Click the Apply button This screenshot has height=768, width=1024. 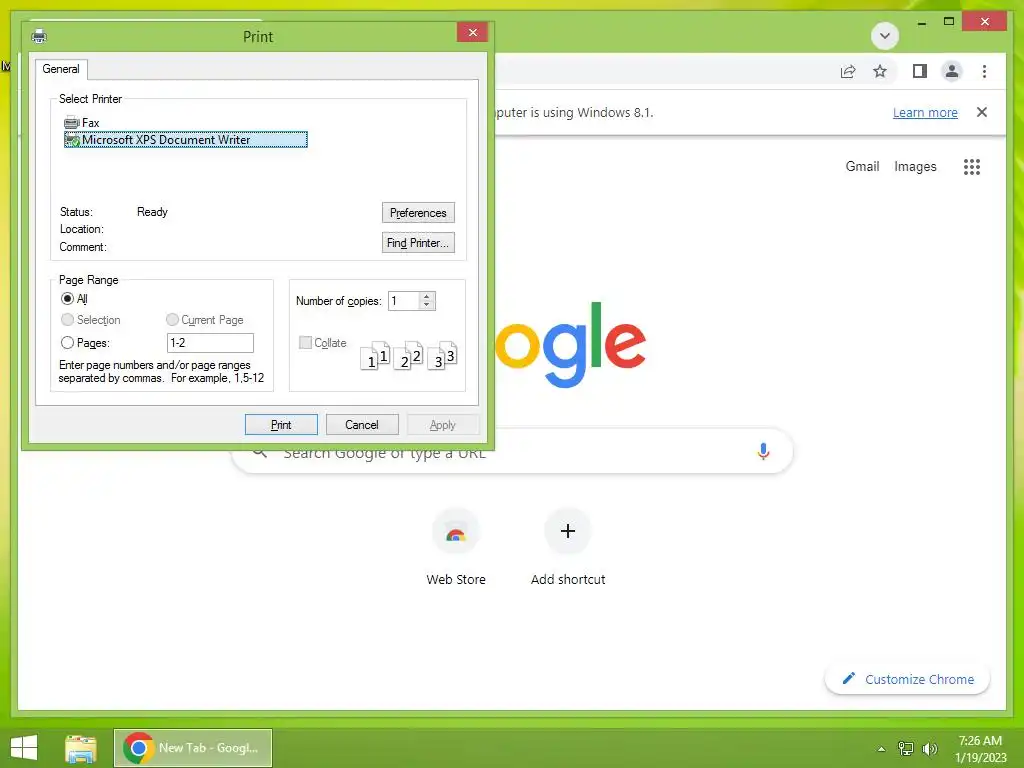443,425
